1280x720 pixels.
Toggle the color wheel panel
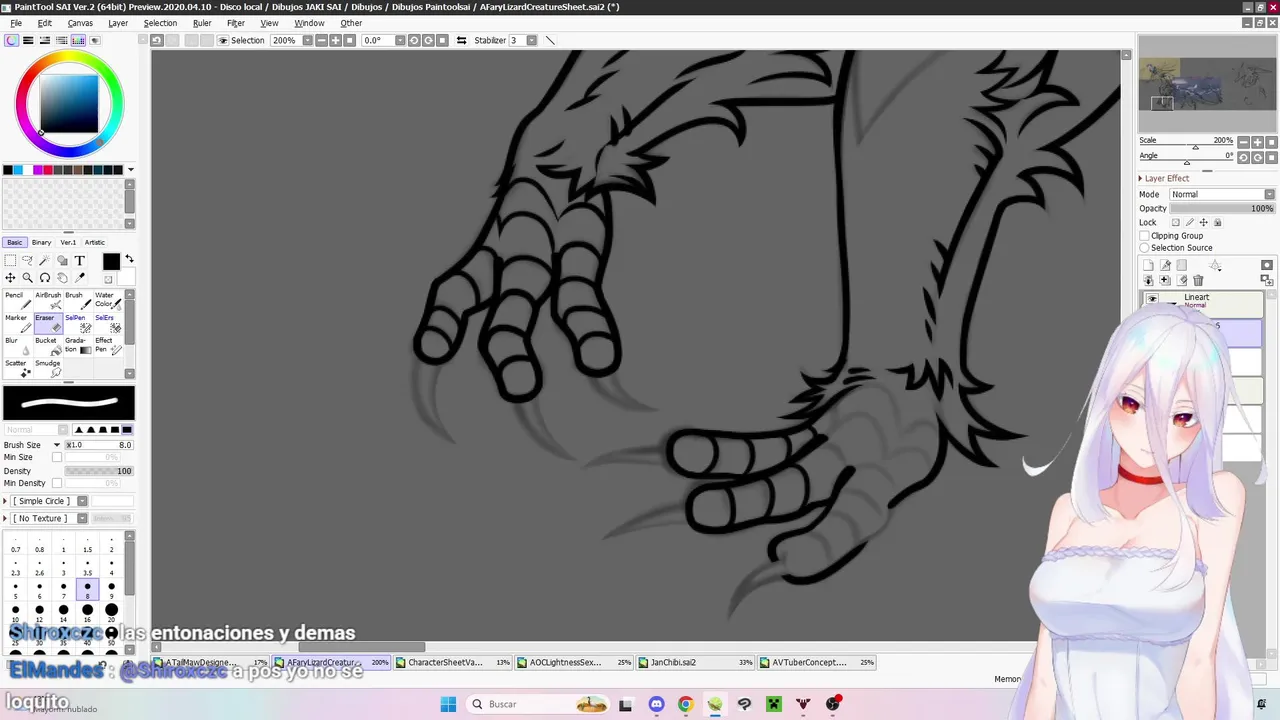[11, 40]
